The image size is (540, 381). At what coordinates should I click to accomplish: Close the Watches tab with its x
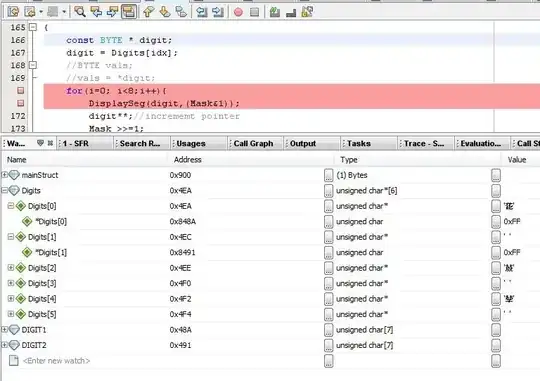tap(50, 143)
